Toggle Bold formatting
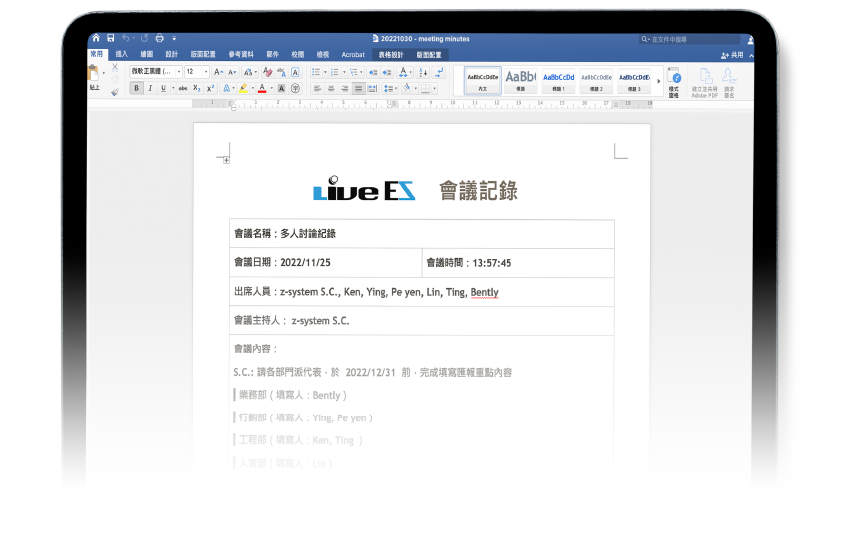 pyautogui.click(x=136, y=88)
